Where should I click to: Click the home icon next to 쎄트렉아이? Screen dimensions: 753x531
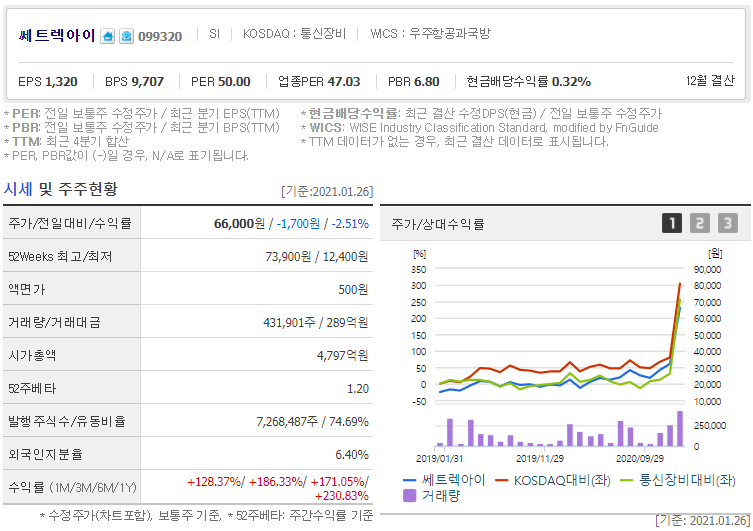pos(108,36)
